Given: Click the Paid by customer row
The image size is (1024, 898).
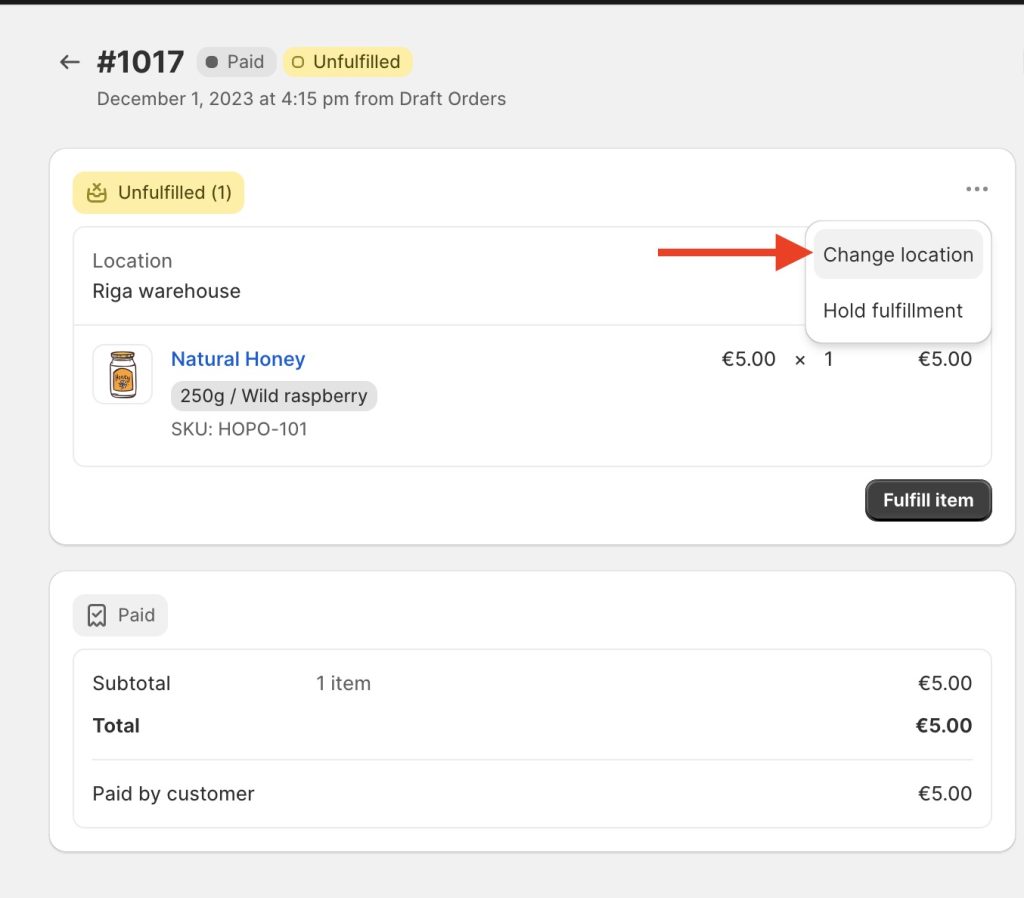Looking at the screenshot, I should [173, 794].
